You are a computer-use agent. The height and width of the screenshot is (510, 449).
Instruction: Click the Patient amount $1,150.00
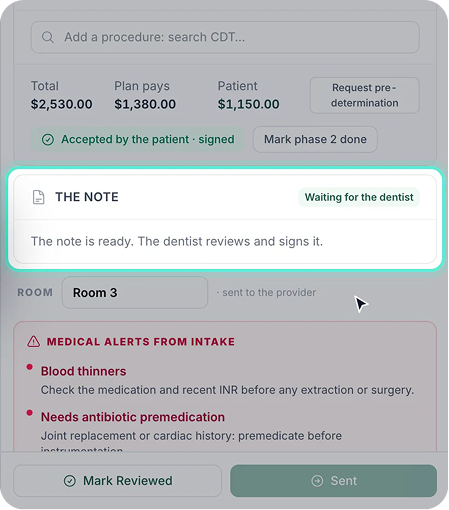pos(248,104)
